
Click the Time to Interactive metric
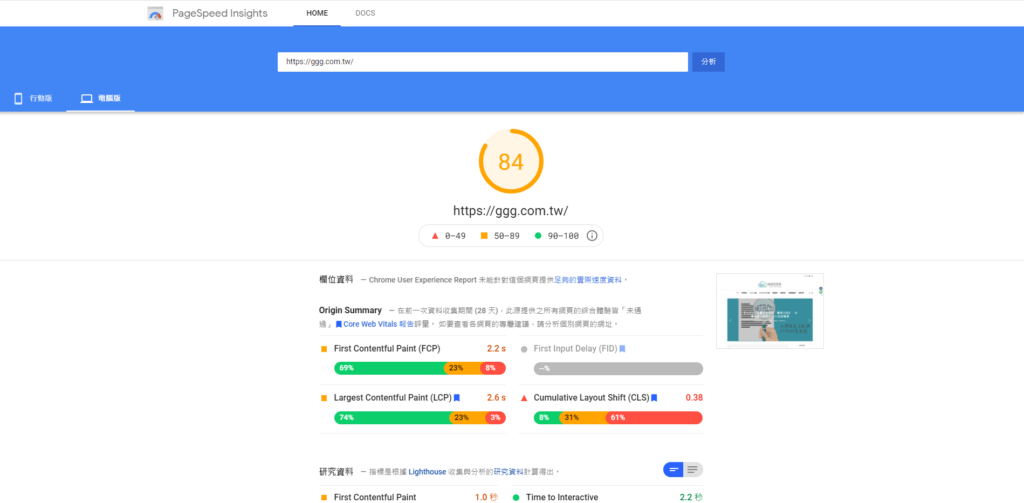(x=562, y=497)
